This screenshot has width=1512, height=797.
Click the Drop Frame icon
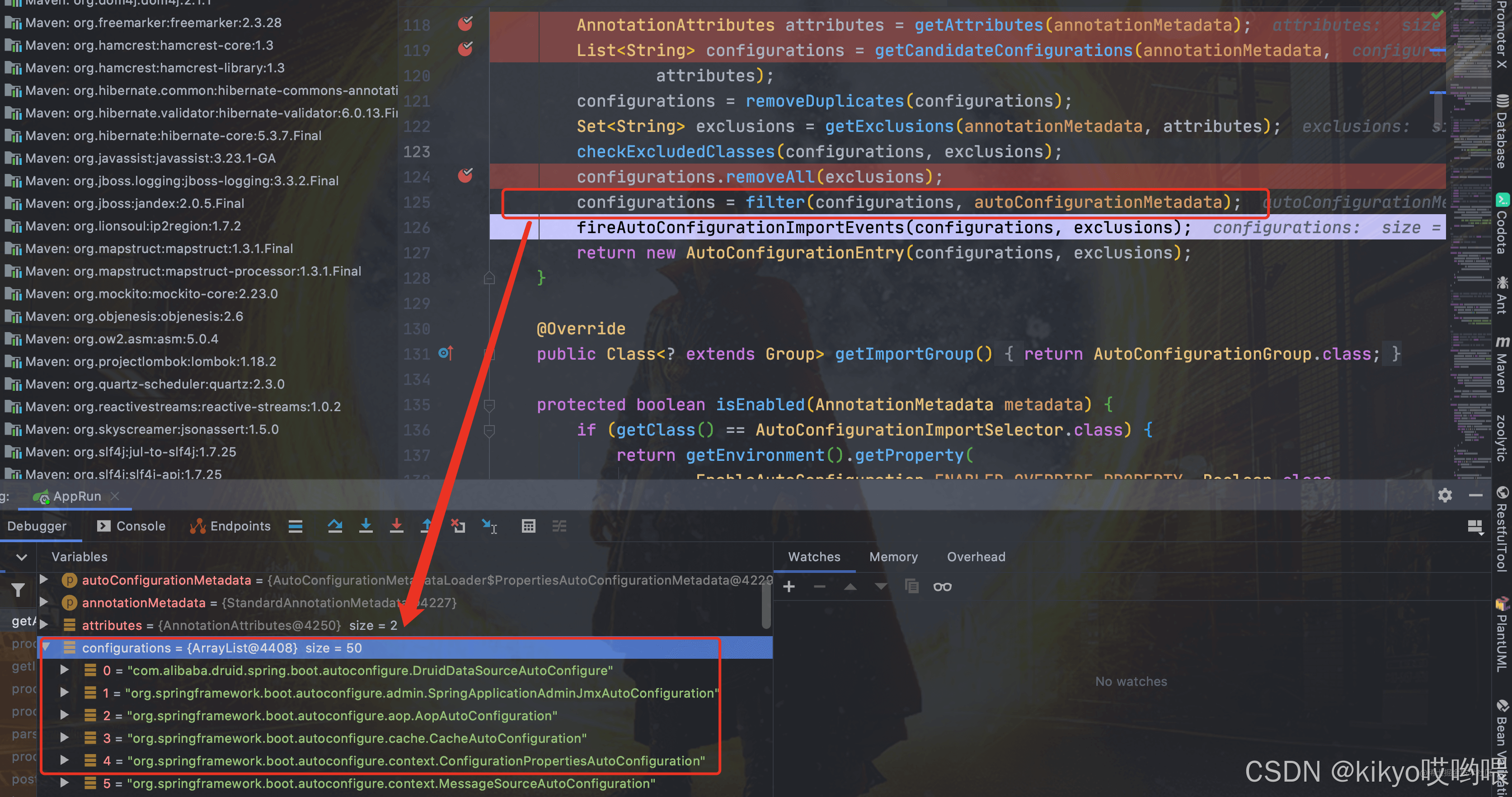click(458, 526)
